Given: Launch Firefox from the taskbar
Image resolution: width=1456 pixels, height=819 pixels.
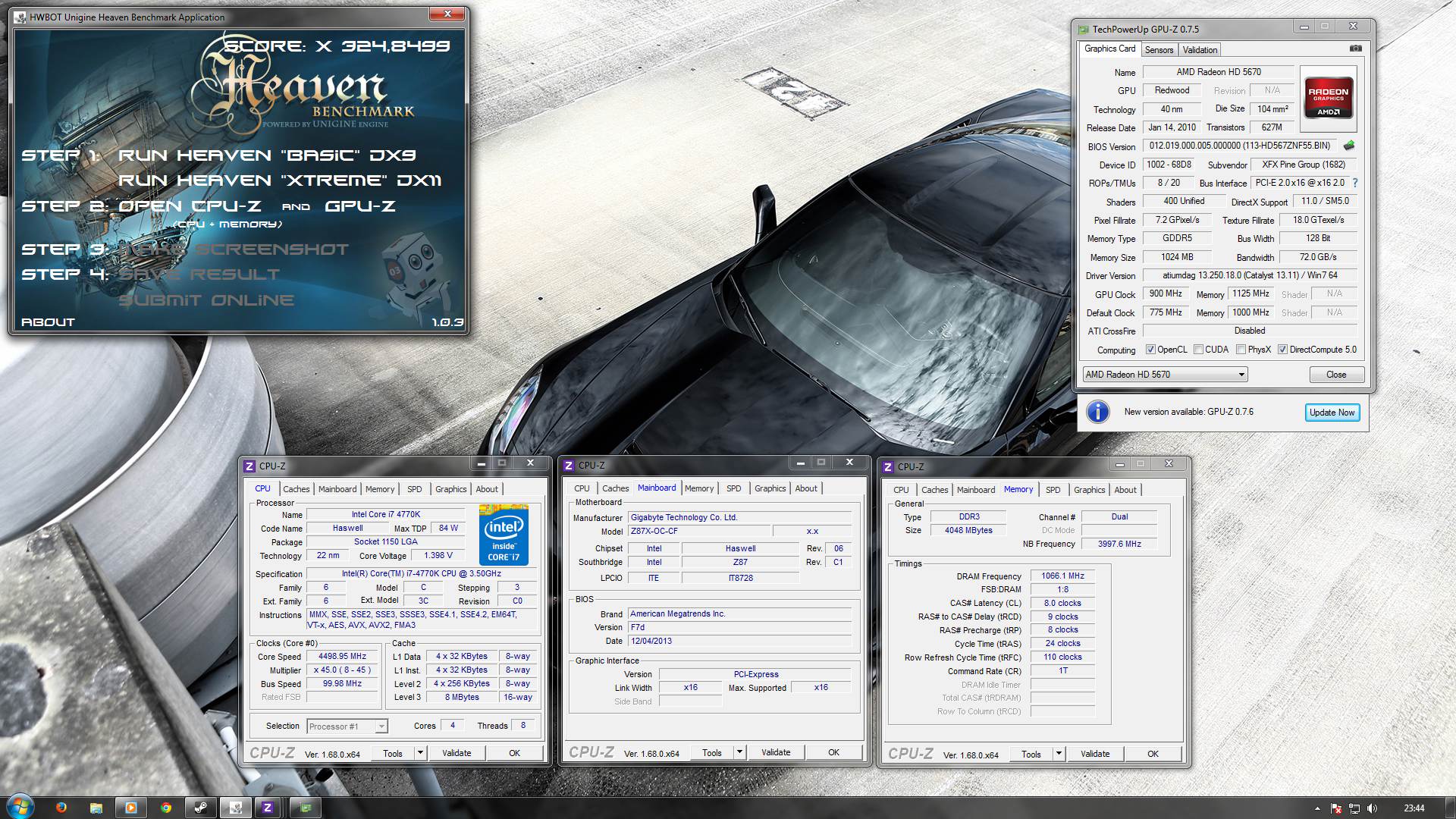Looking at the screenshot, I should [61, 808].
